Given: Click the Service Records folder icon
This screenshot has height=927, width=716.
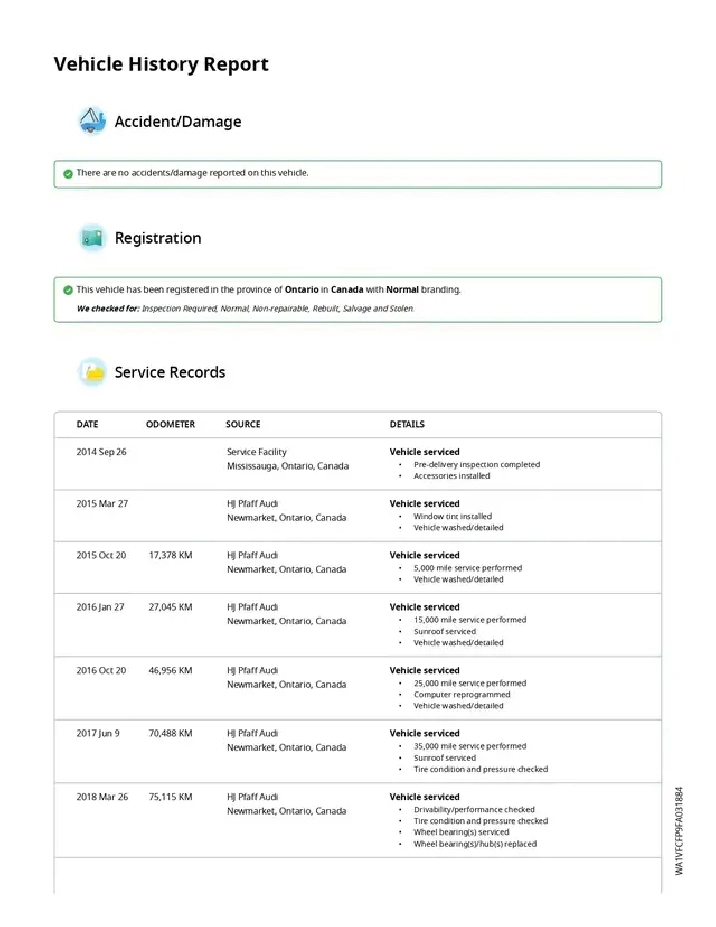Looking at the screenshot, I should point(92,372).
